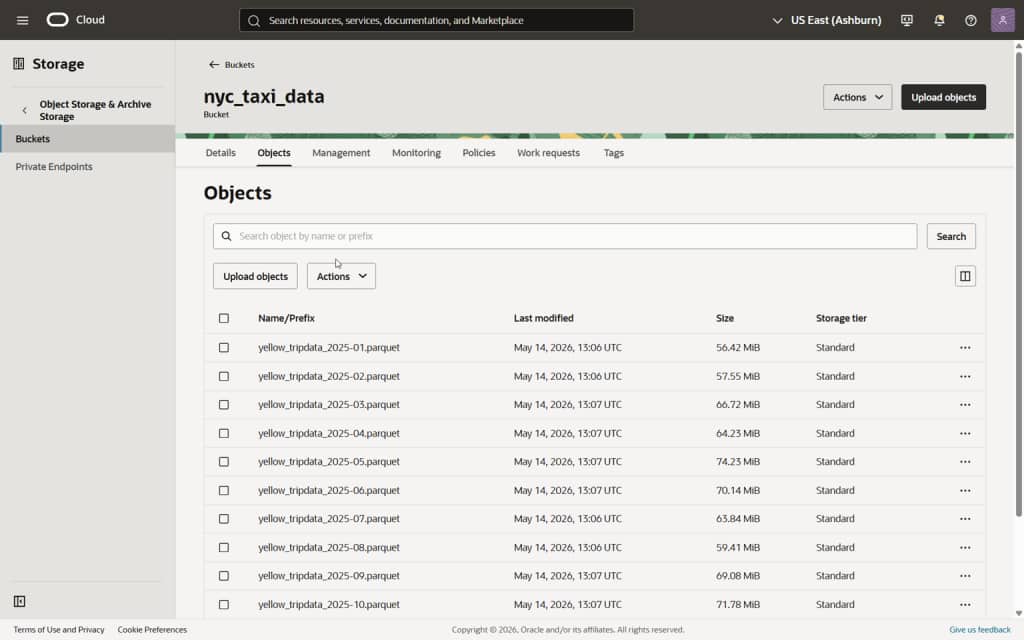Viewport: 1024px width, 640px height.
Task: Open the Management tab
Action: pyautogui.click(x=341, y=153)
